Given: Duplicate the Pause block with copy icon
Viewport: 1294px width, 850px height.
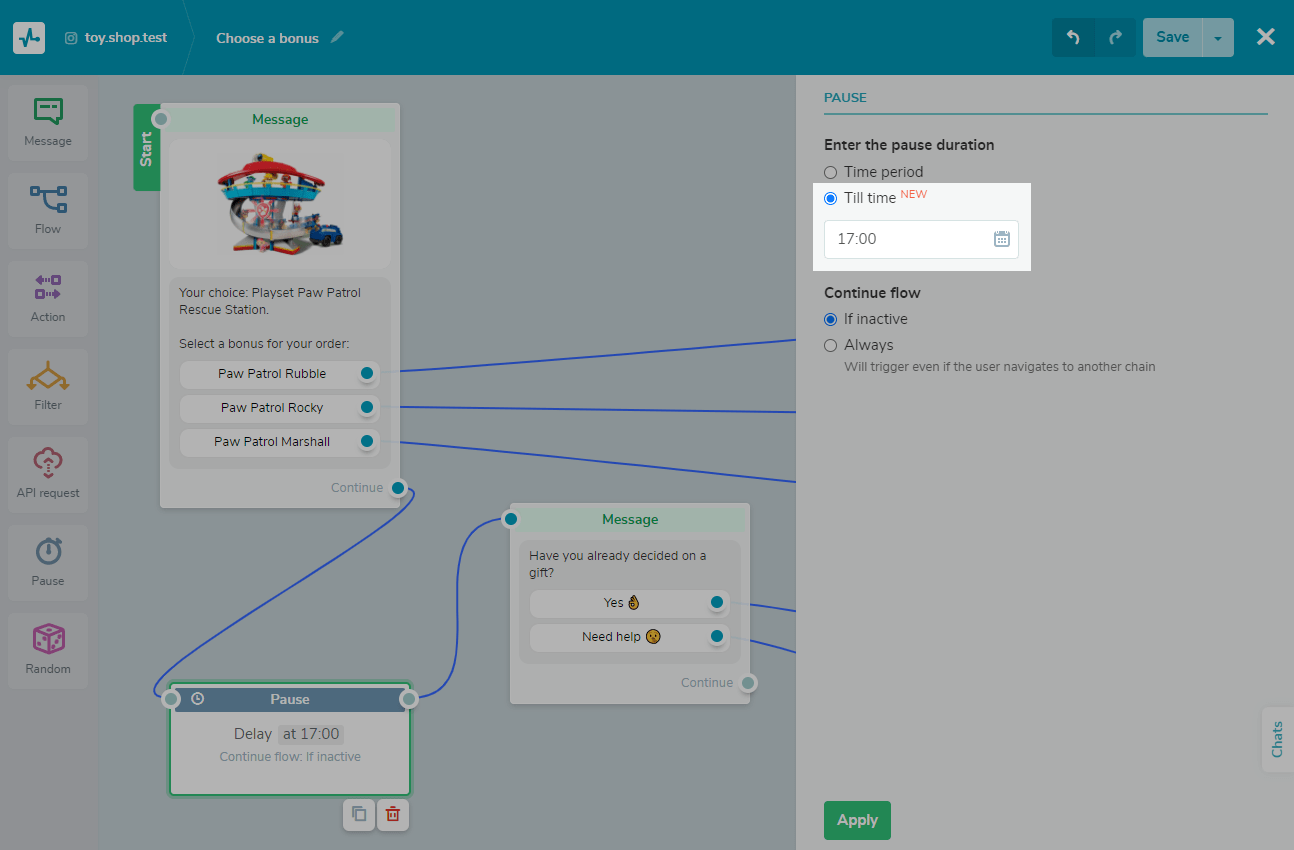Looking at the screenshot, I should coord(359,814).
